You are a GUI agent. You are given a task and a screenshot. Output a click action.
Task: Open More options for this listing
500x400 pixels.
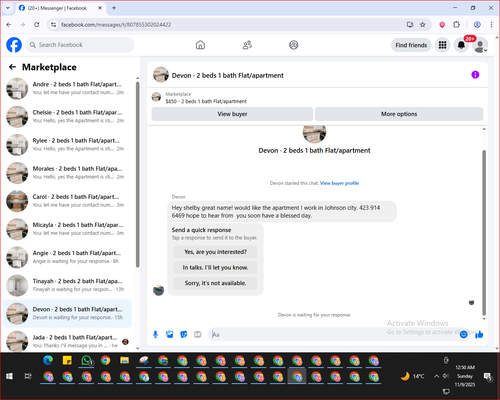click(399, 114)
